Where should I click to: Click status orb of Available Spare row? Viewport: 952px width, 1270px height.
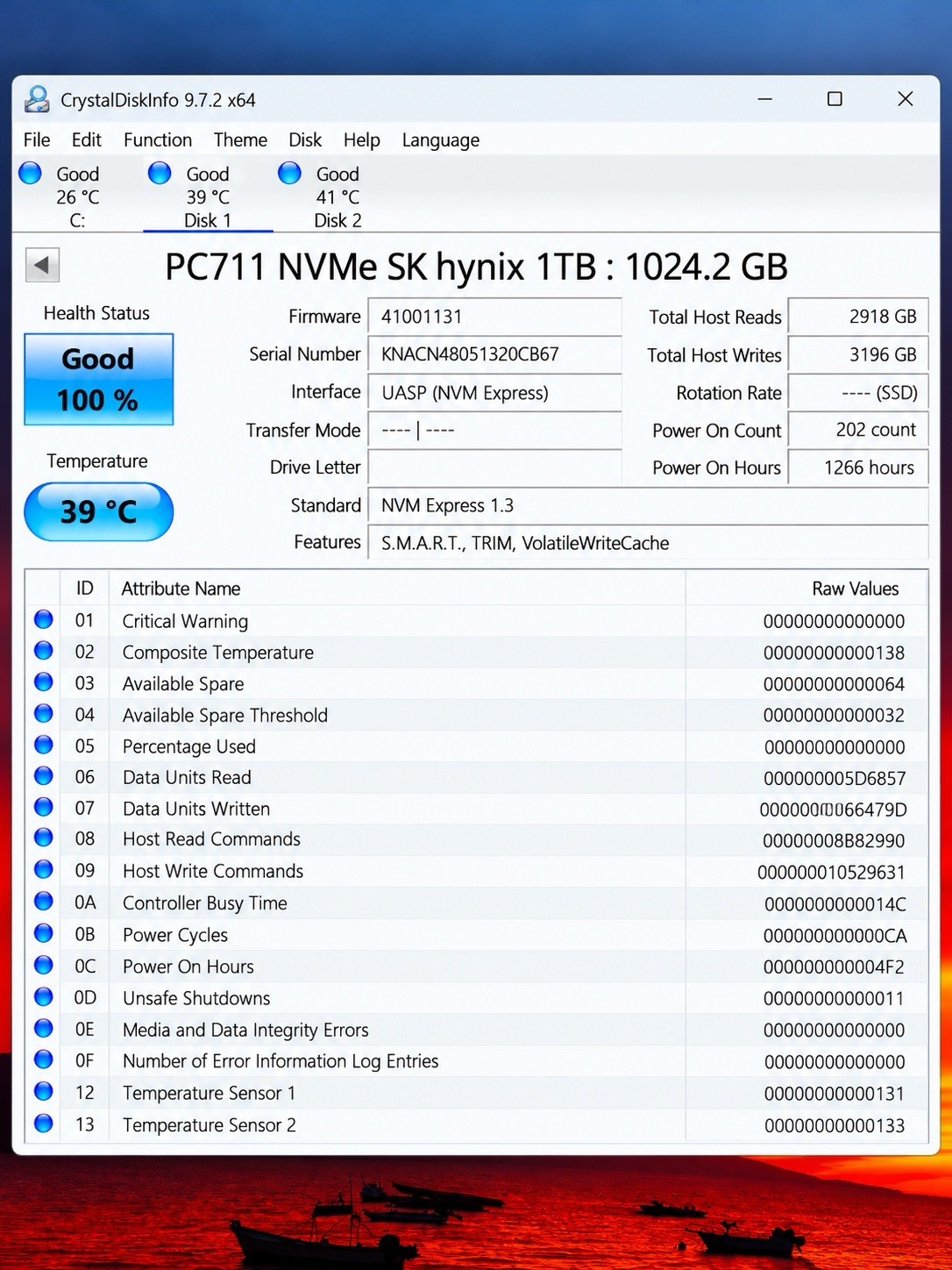coord(43,682)
